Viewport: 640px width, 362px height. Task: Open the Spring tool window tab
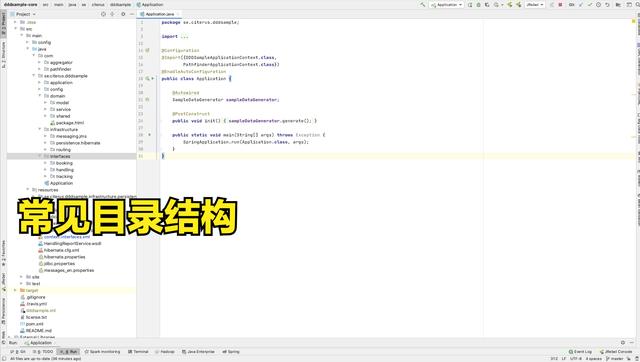pyautogui.click(x=231, y=351)
